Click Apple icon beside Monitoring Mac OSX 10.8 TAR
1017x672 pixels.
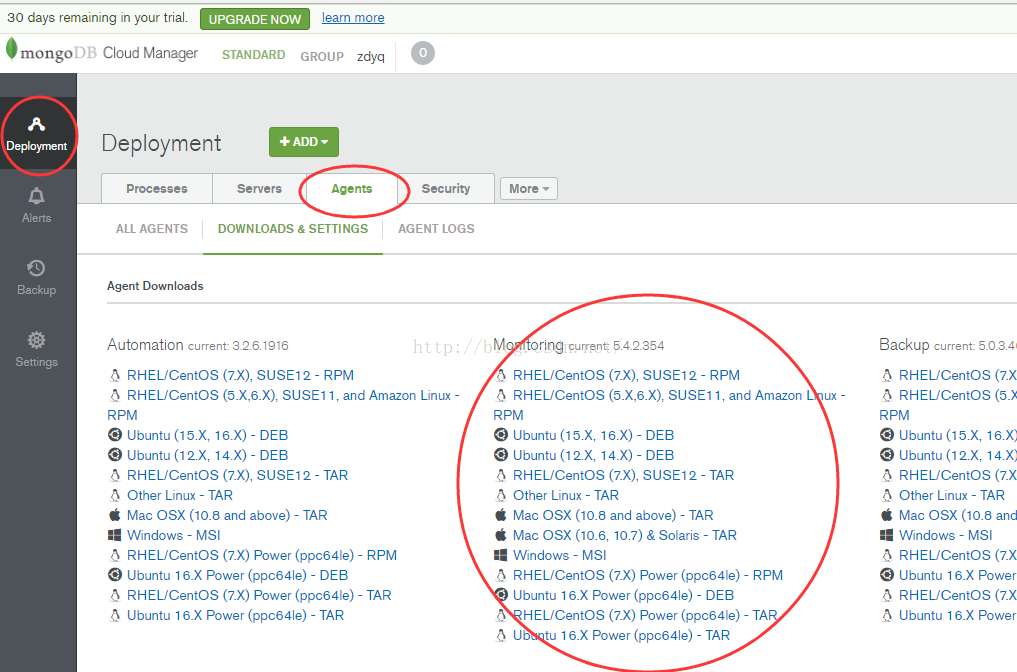coord(501,515)
